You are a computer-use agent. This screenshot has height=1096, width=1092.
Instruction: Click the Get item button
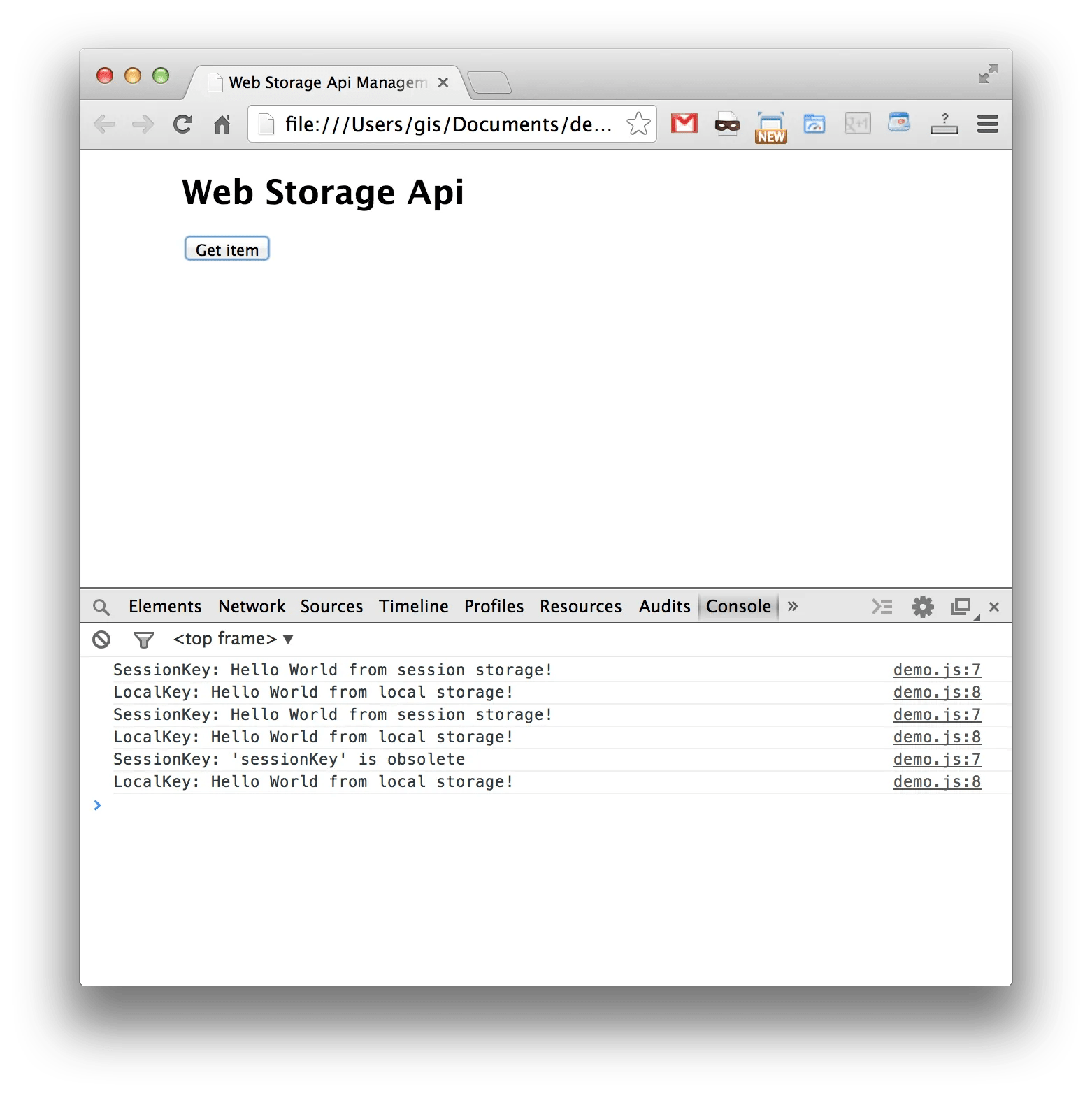[227, 249]
